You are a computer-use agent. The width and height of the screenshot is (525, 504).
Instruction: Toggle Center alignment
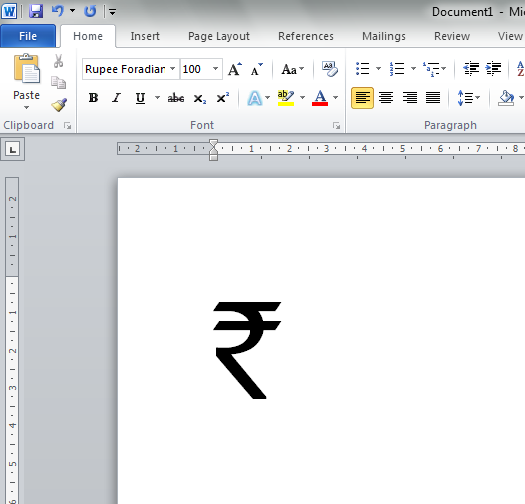[386, 98]
